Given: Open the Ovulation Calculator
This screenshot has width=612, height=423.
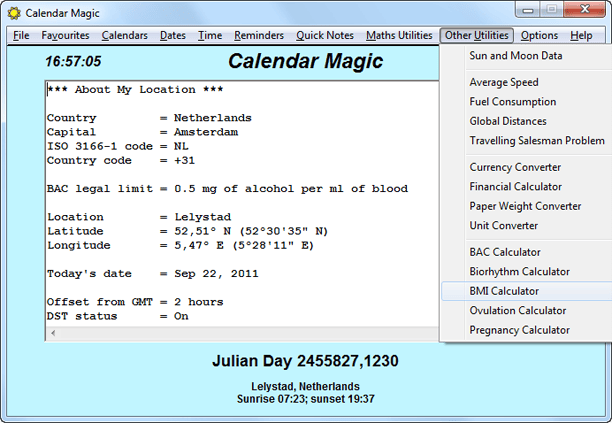Looking at the screenshot, I should click(527, 311).
